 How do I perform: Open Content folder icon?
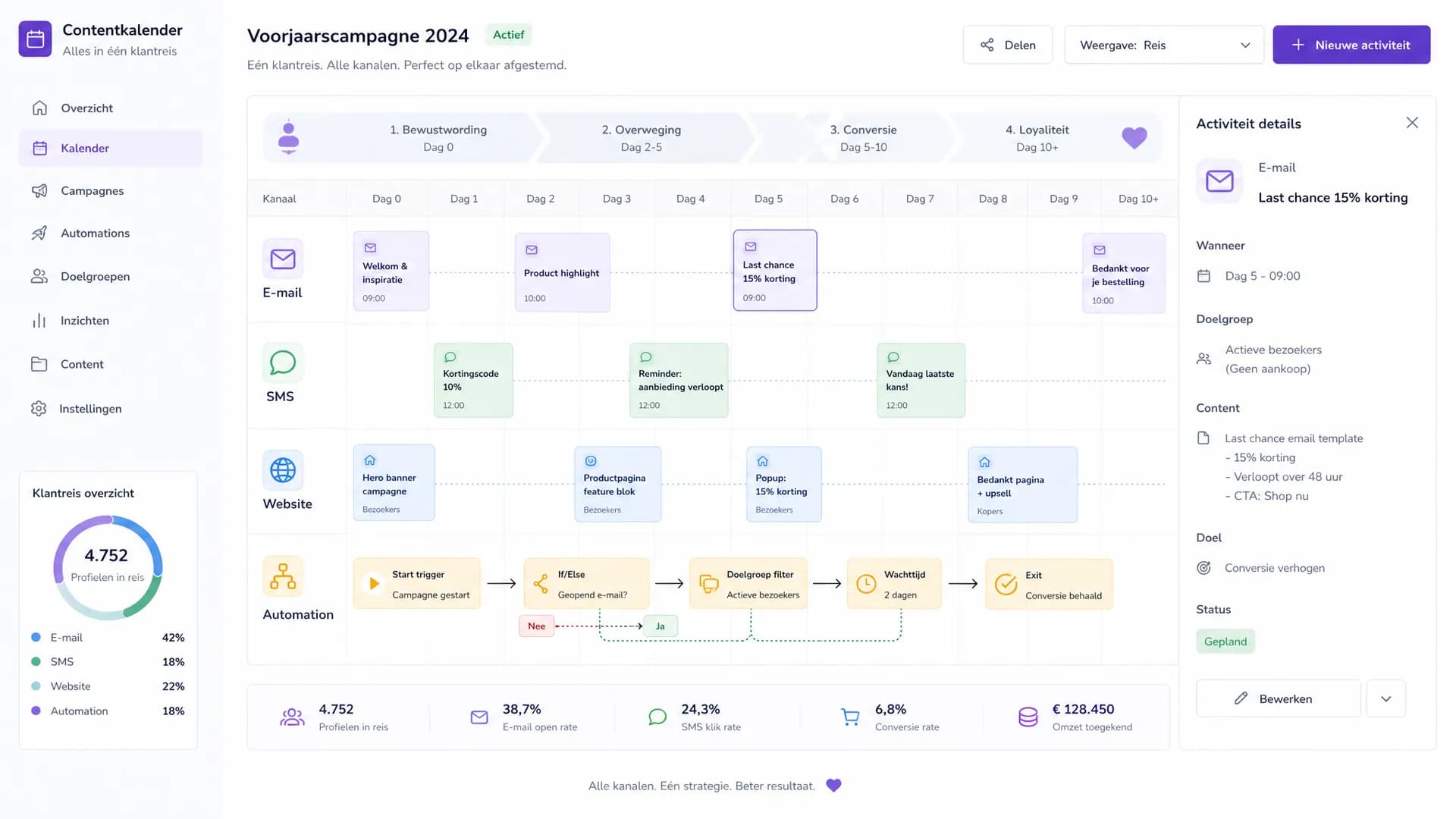point(39,364)
